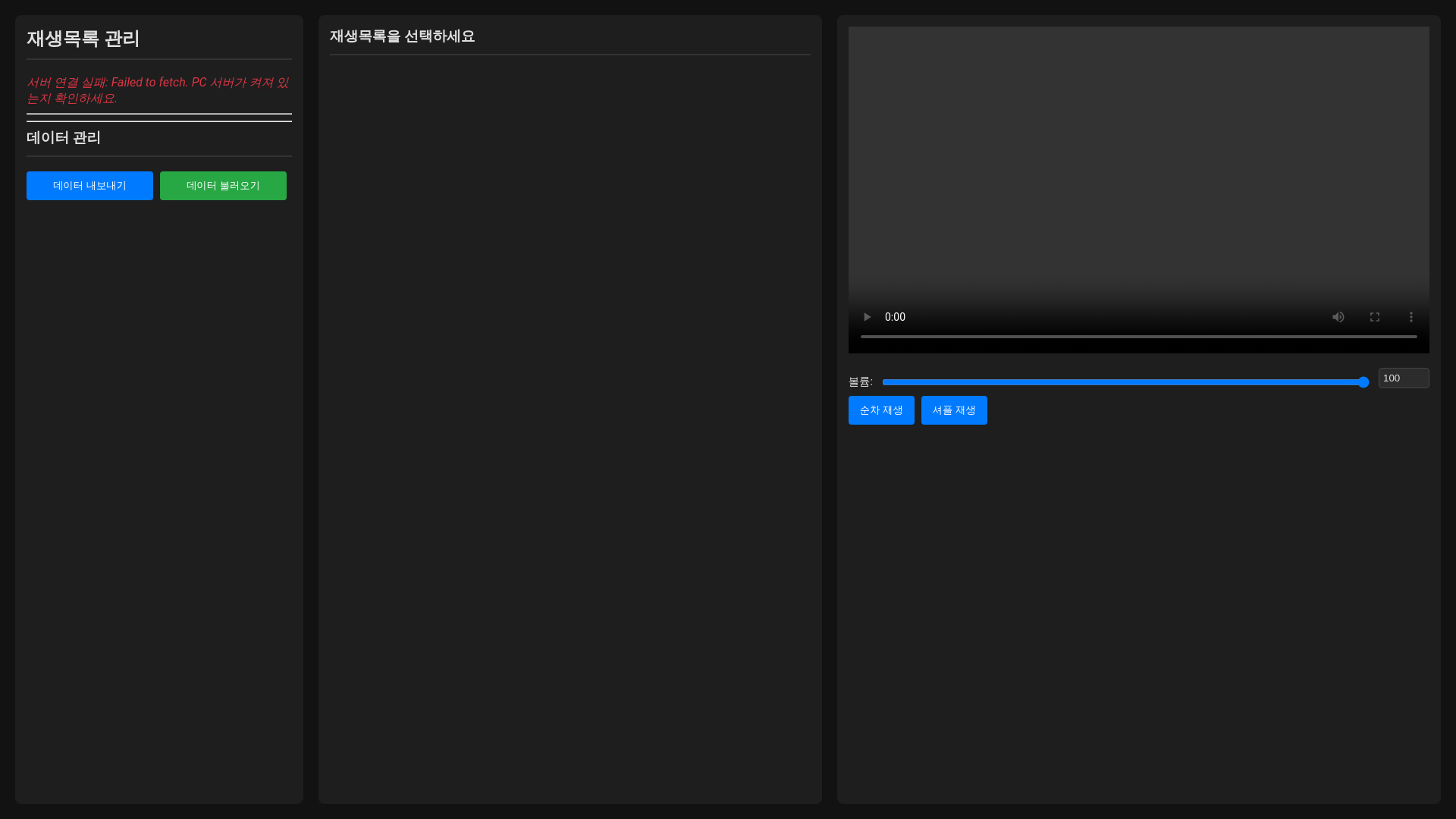Viewport: 1456px width, 819px height.
Task: Click the 볼륨: label
Action: (x=861, y=382)
